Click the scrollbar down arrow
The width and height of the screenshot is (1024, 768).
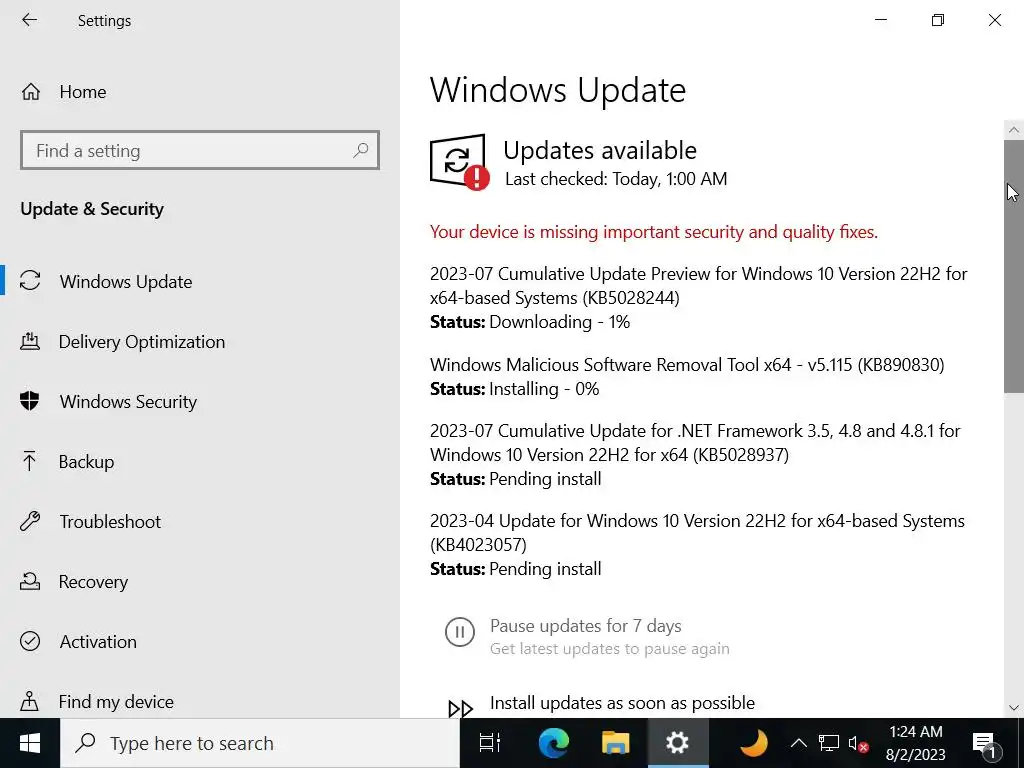[x=1014, y=707]
